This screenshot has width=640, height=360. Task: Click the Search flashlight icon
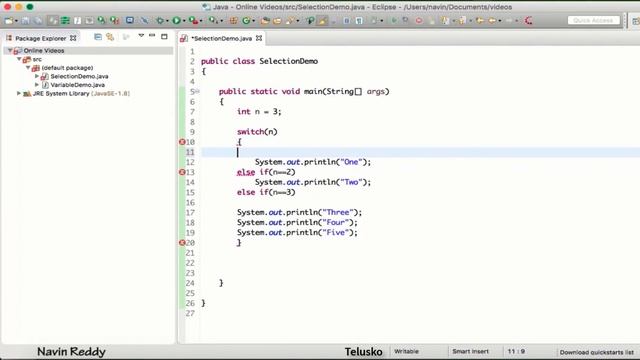coord(290,20)
